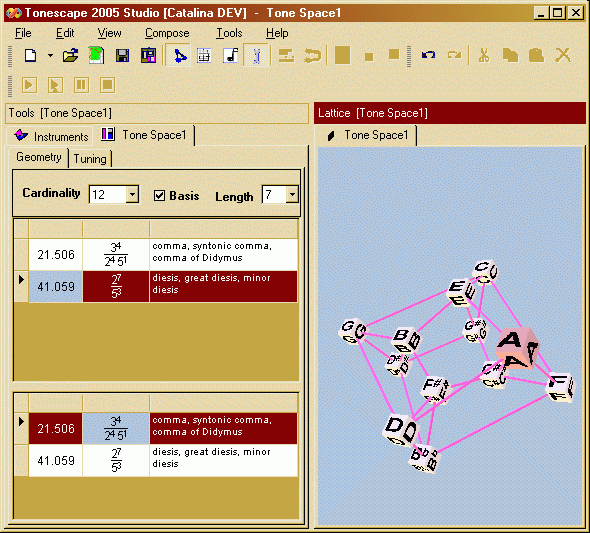Open the Help menu
This screenshot has width=590, height=533.
(x=277, y=33)
